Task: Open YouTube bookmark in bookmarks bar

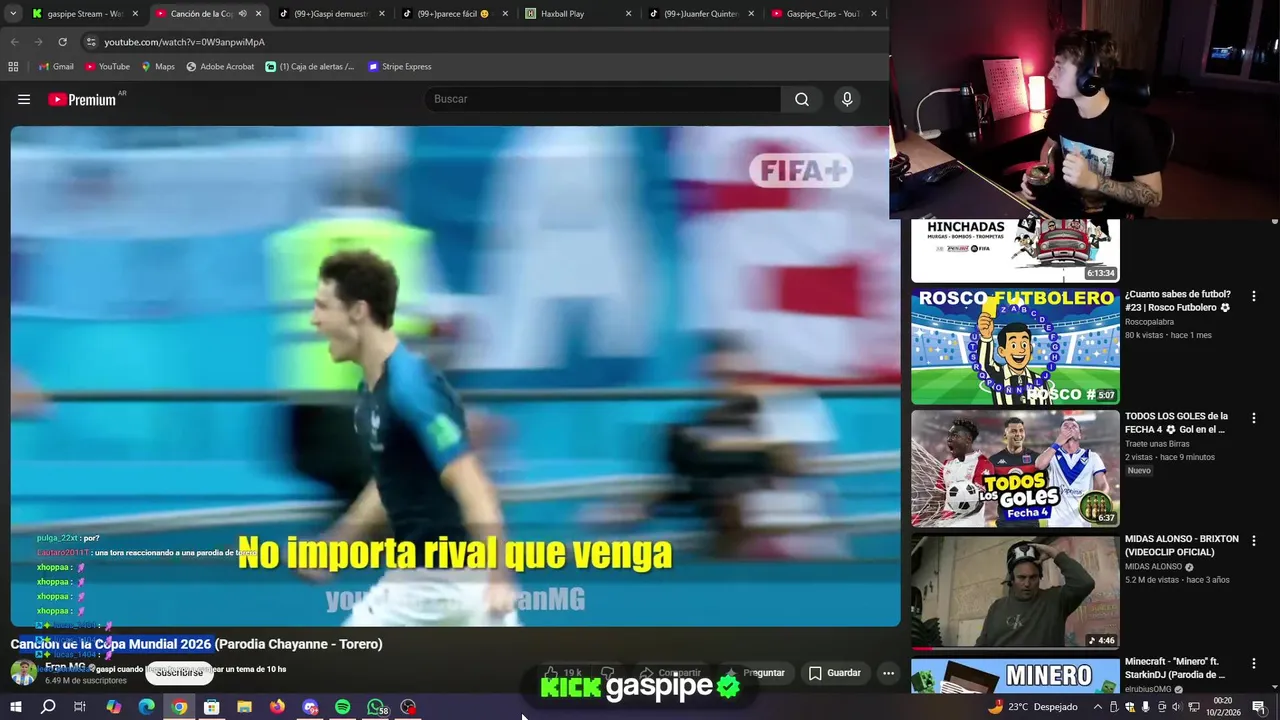Action: pos(107,67)
